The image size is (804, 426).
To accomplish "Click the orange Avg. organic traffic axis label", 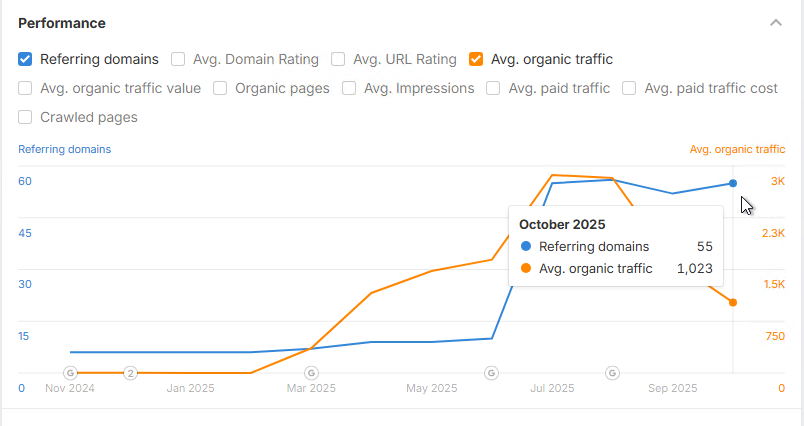I will click(x=737, y=149).
